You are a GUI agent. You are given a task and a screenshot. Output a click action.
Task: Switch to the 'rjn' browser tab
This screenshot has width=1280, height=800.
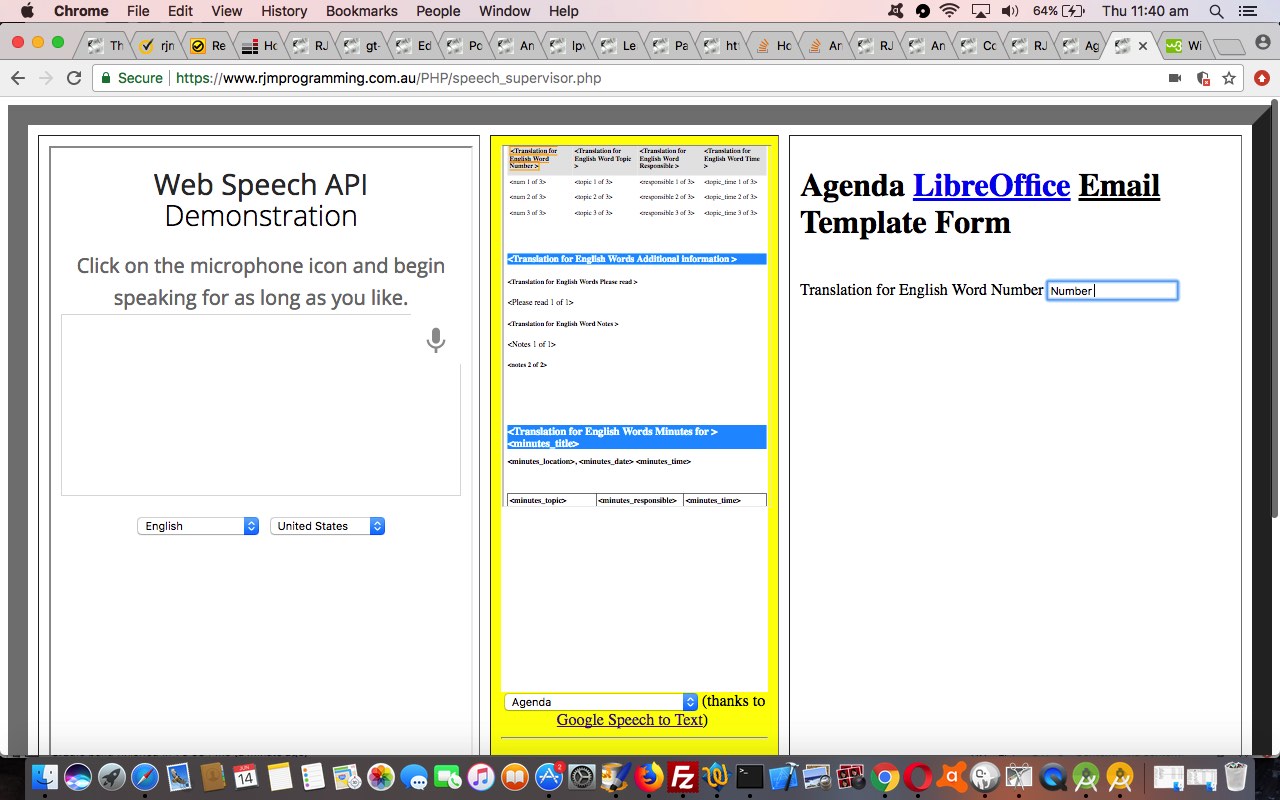coord(158,45)
